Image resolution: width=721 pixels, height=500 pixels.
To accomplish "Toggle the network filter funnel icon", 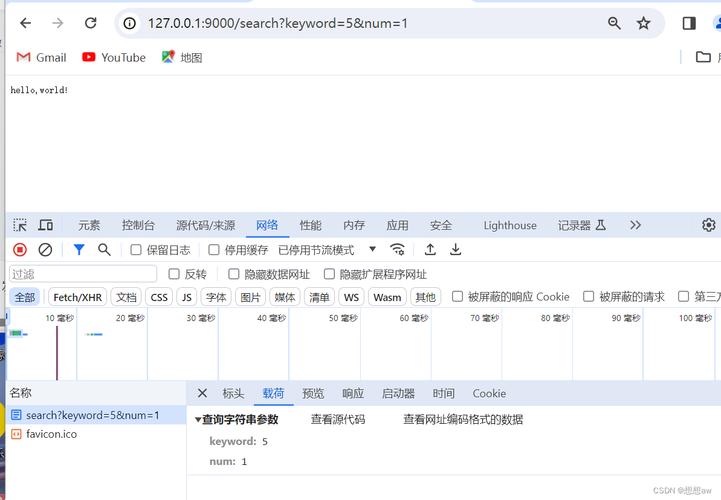I will 79,250.
